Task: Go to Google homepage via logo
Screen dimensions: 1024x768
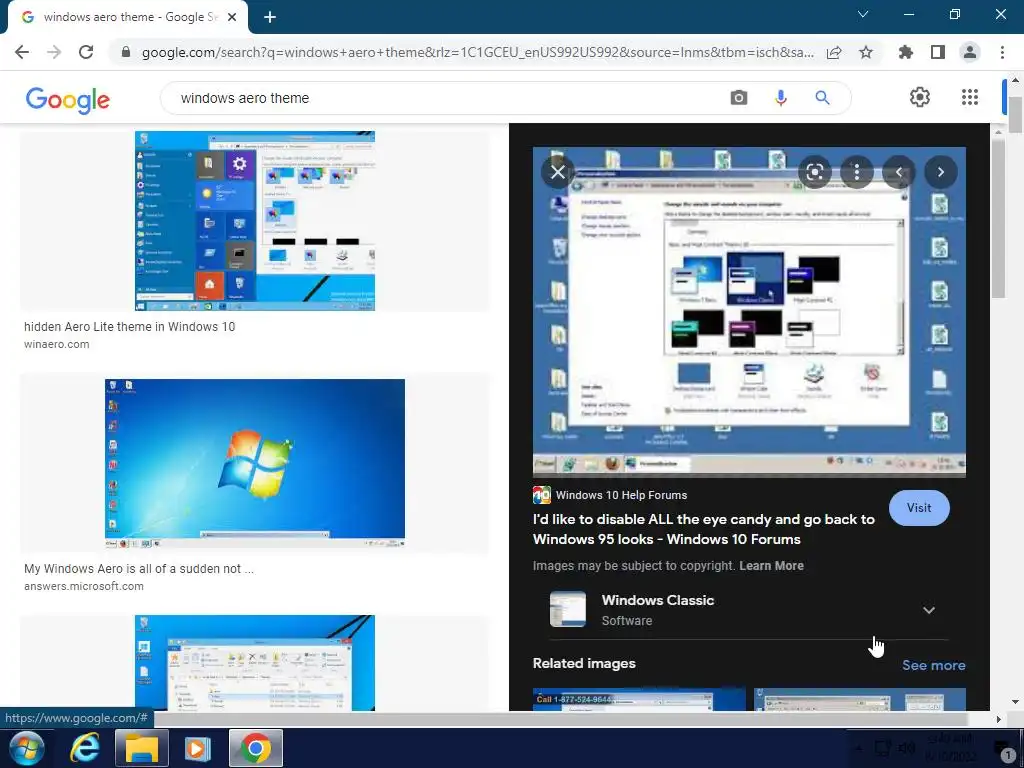Action: tap(68, 99)
